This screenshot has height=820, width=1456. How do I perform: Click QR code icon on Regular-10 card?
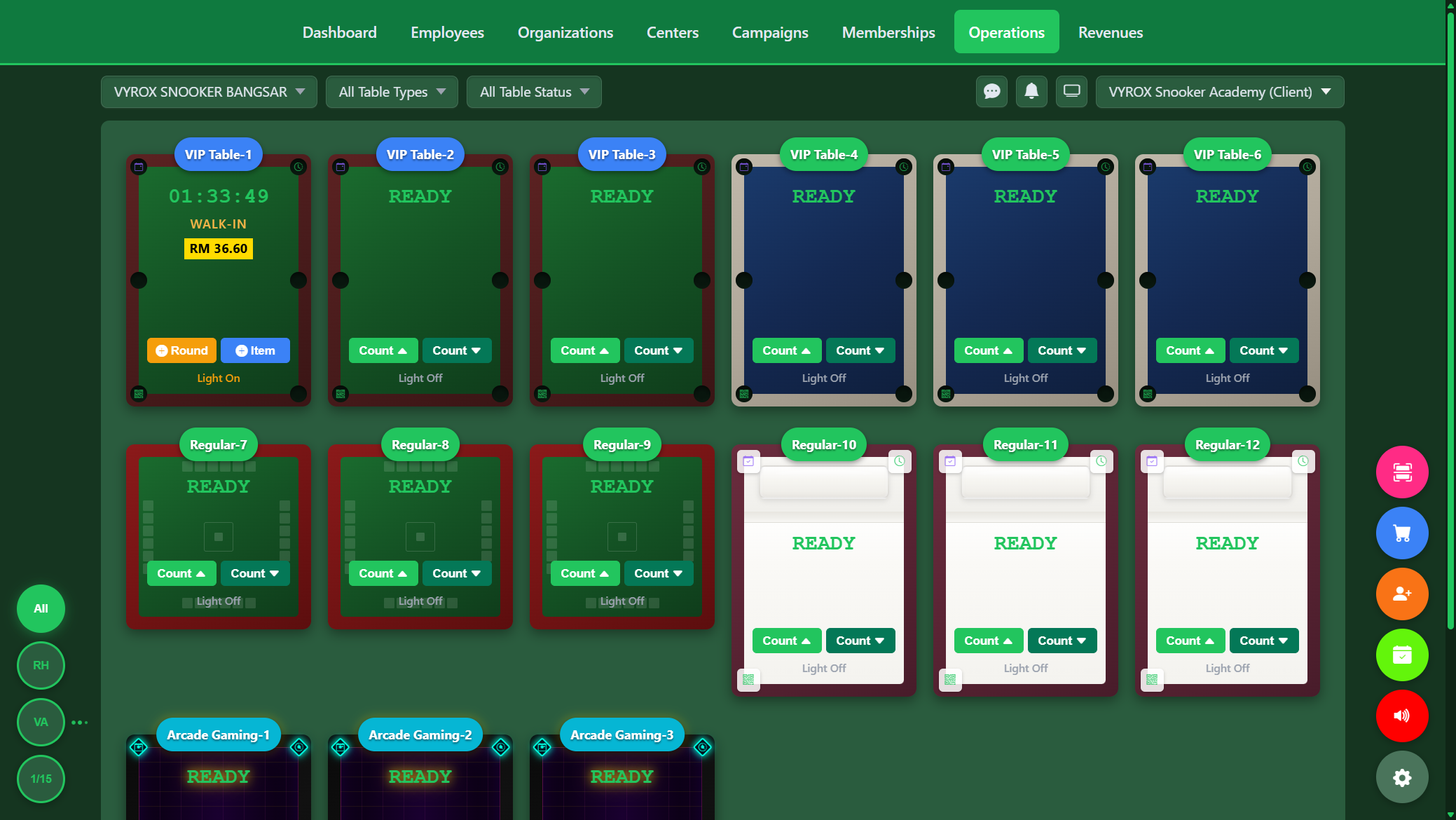tap(748, 679)
